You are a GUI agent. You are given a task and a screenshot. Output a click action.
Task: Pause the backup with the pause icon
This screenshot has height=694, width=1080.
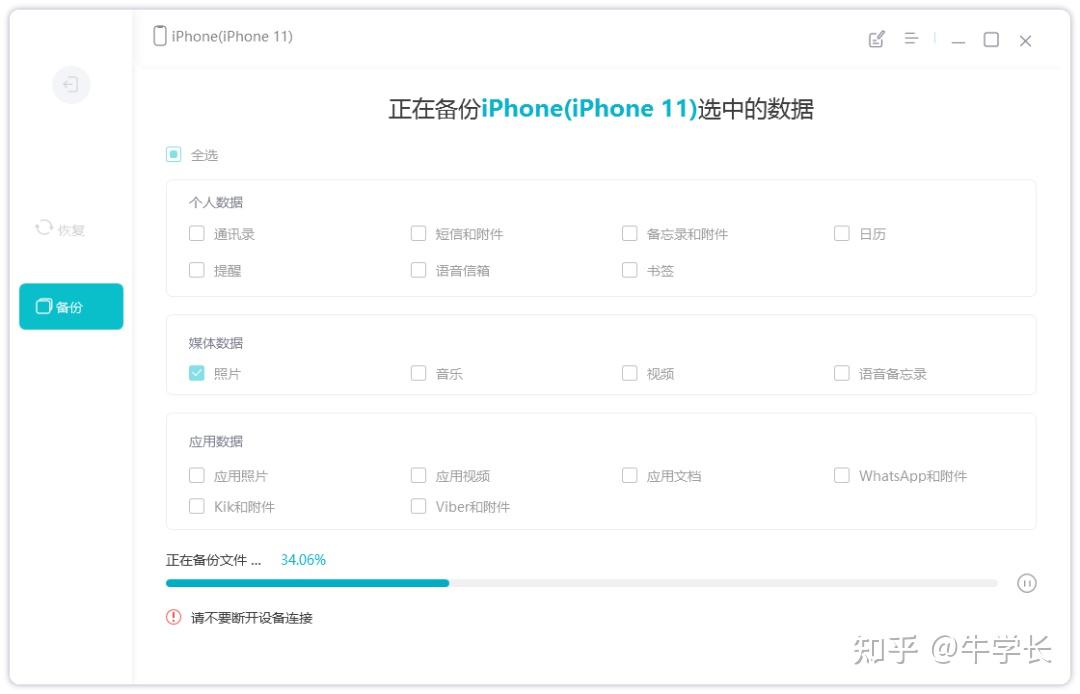1026,583
